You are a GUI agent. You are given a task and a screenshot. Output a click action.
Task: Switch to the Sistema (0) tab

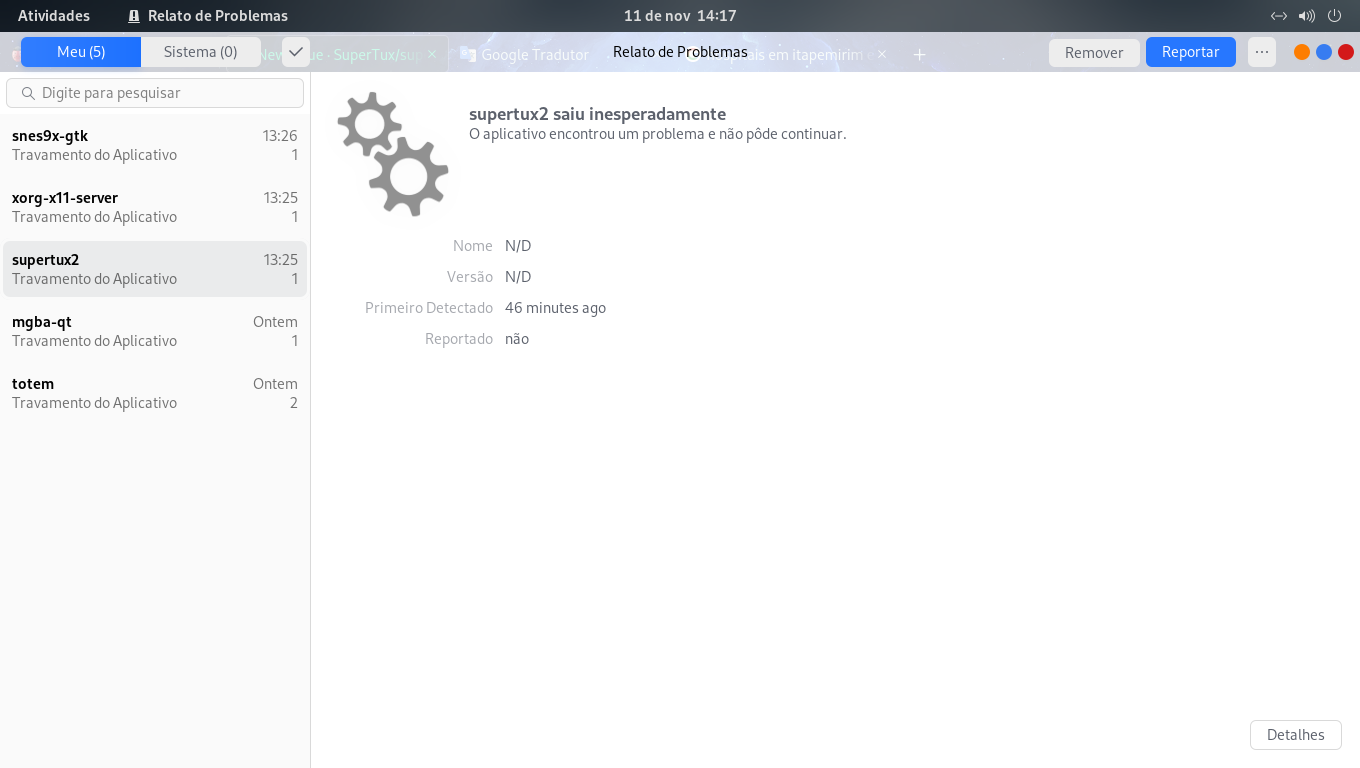[201, 52]
